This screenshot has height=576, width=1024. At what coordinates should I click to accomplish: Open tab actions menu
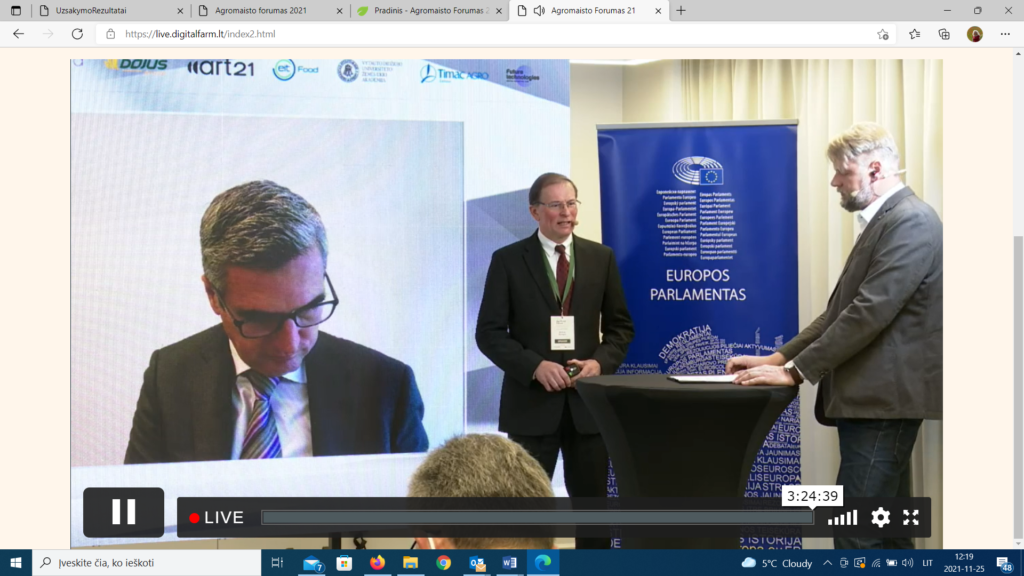[x=16, y=10]
